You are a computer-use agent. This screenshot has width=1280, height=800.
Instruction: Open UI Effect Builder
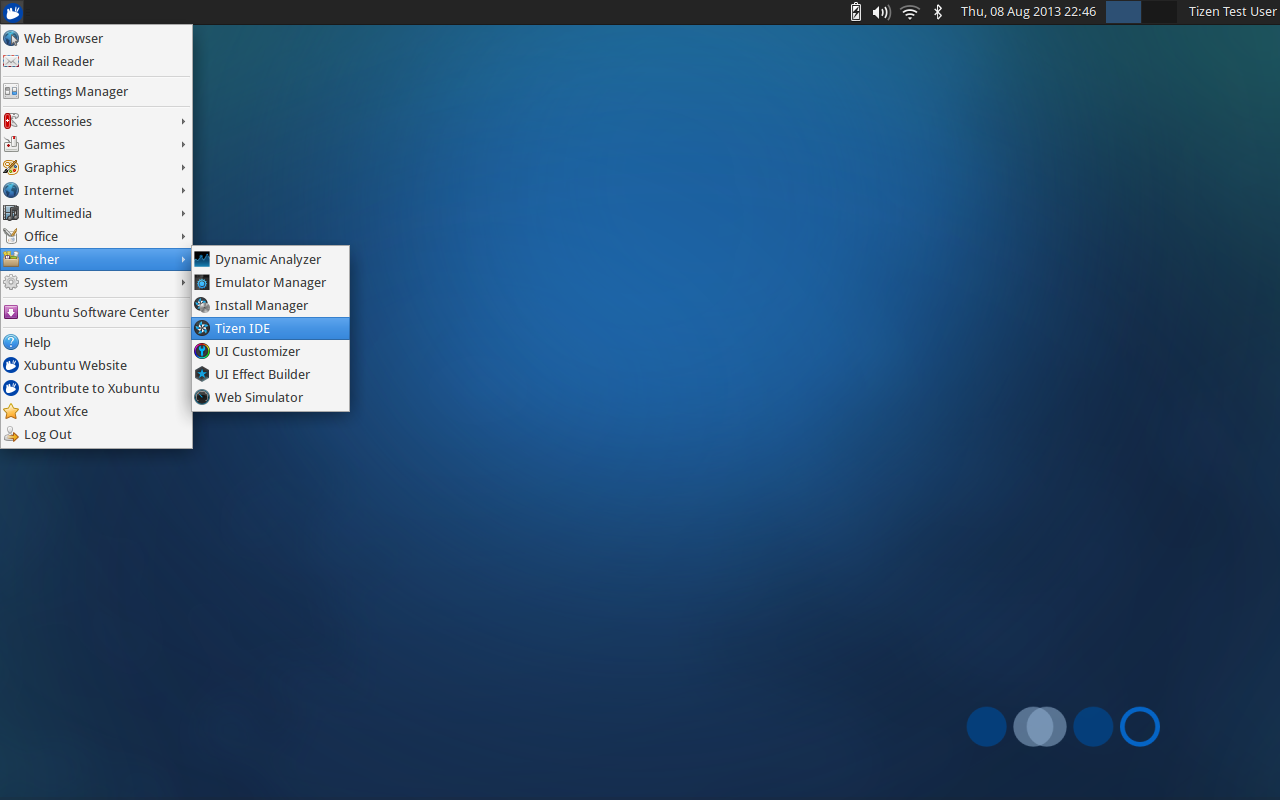point(271,374)
